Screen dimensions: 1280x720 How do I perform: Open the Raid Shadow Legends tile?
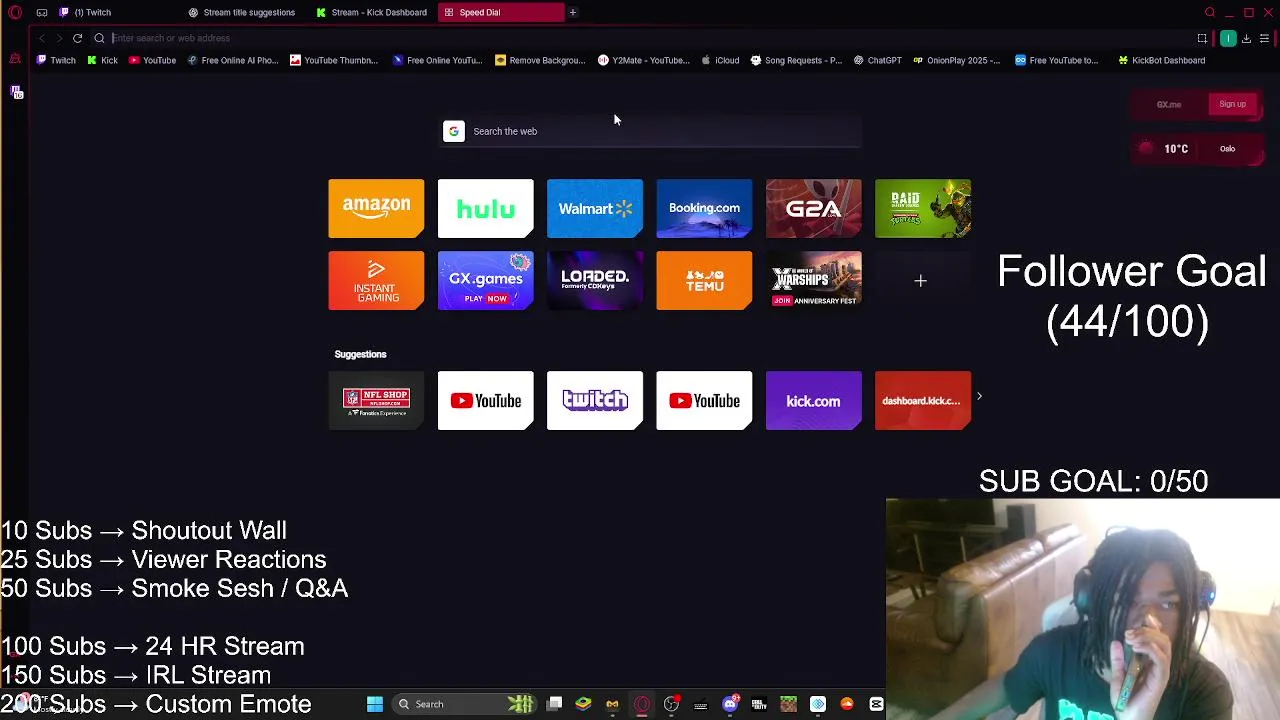point(923,208)
